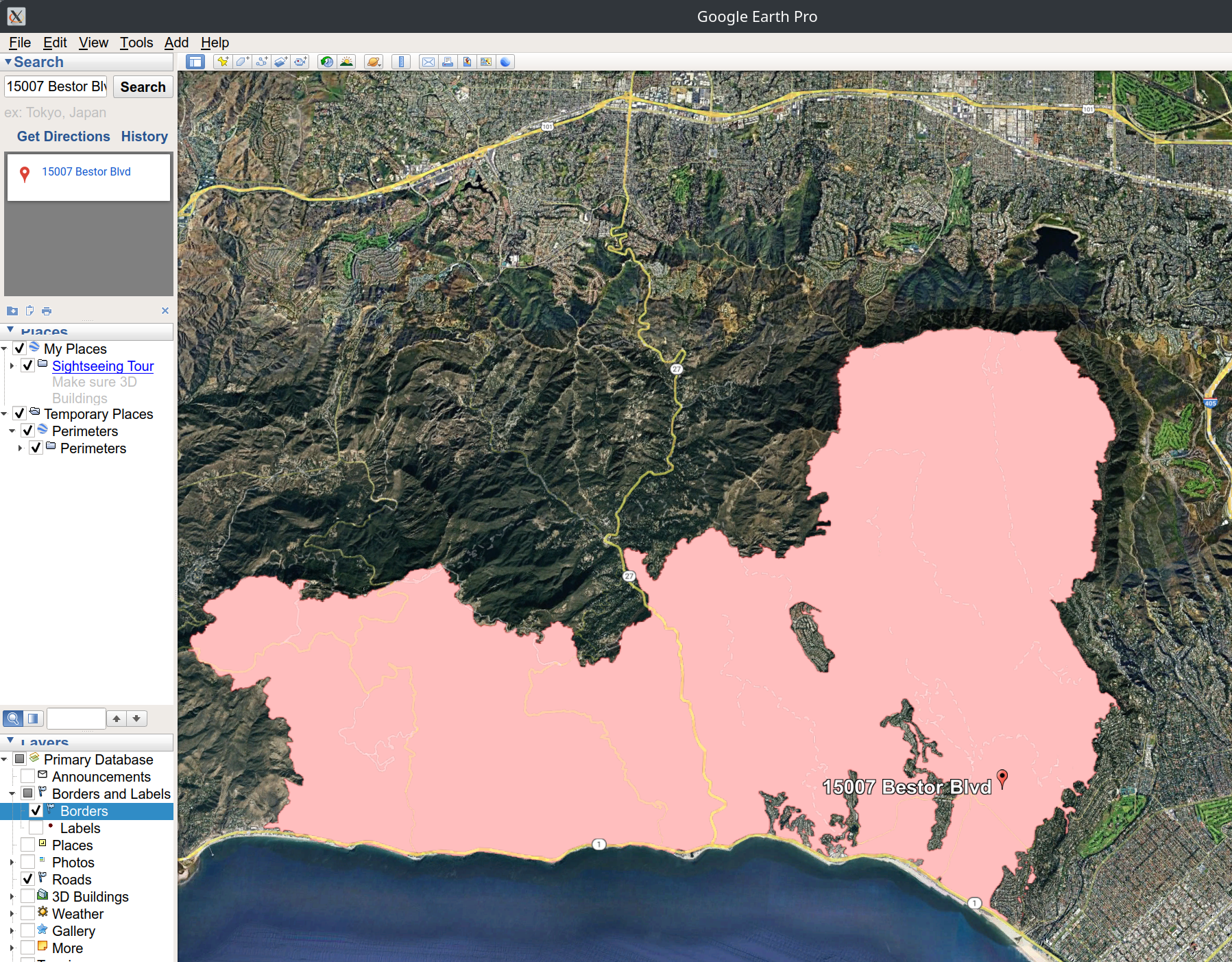Collapse the Layers panel header triangle

10,741
